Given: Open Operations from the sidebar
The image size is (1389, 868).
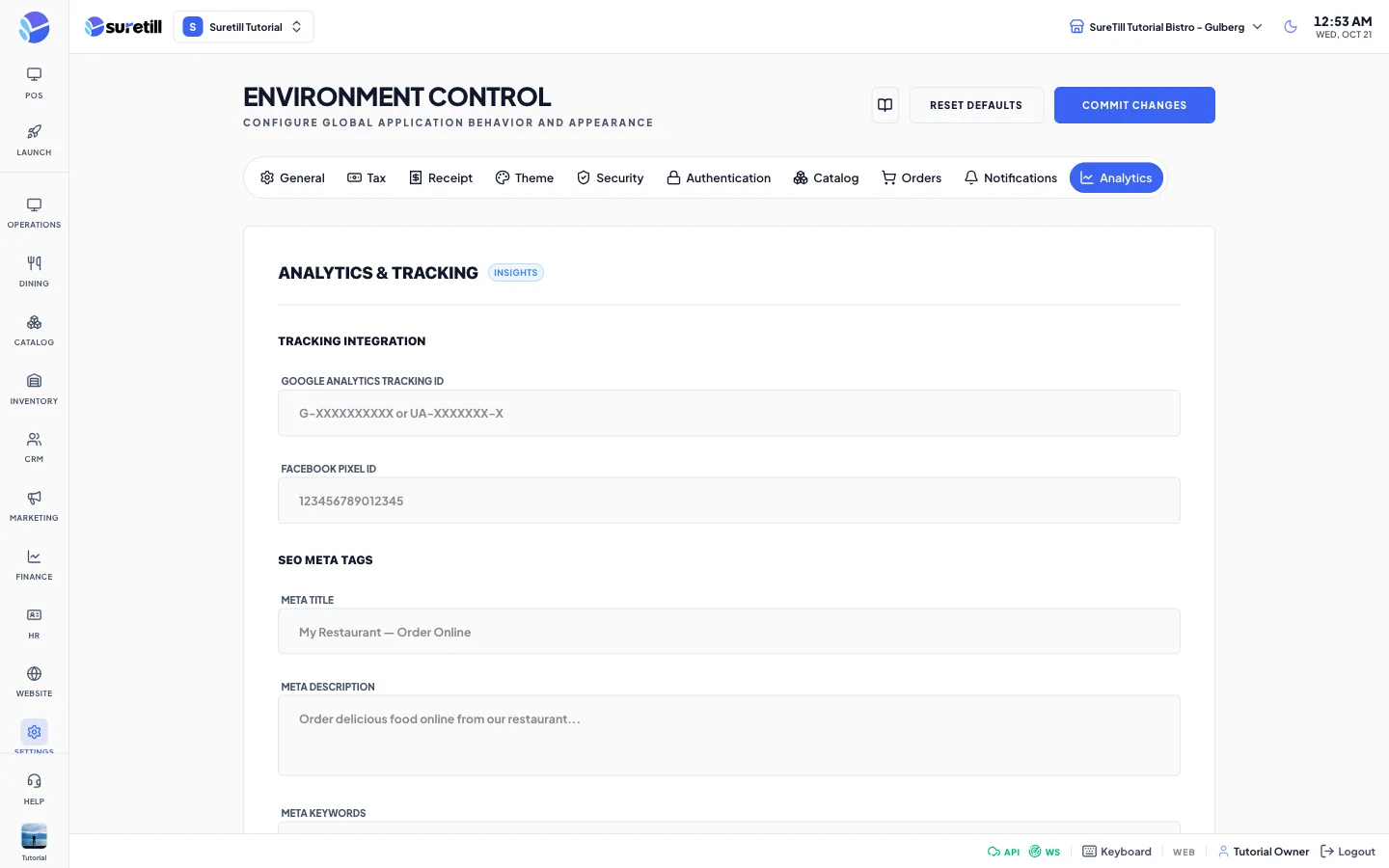Looking at the screenshot, I should tap(34, 213).
